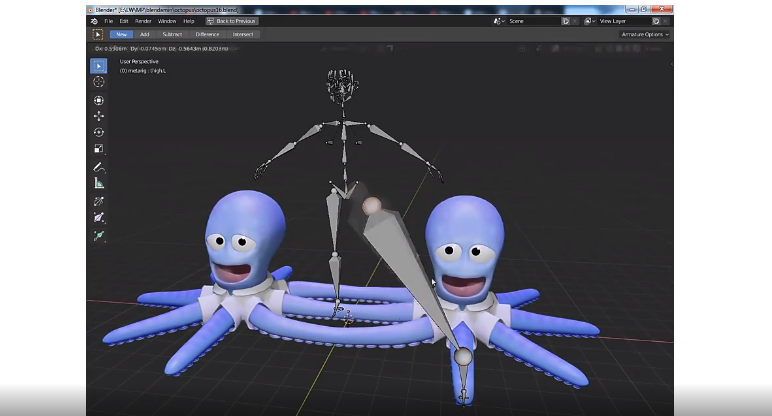Select the Select Box tool

tap(99, 66)
